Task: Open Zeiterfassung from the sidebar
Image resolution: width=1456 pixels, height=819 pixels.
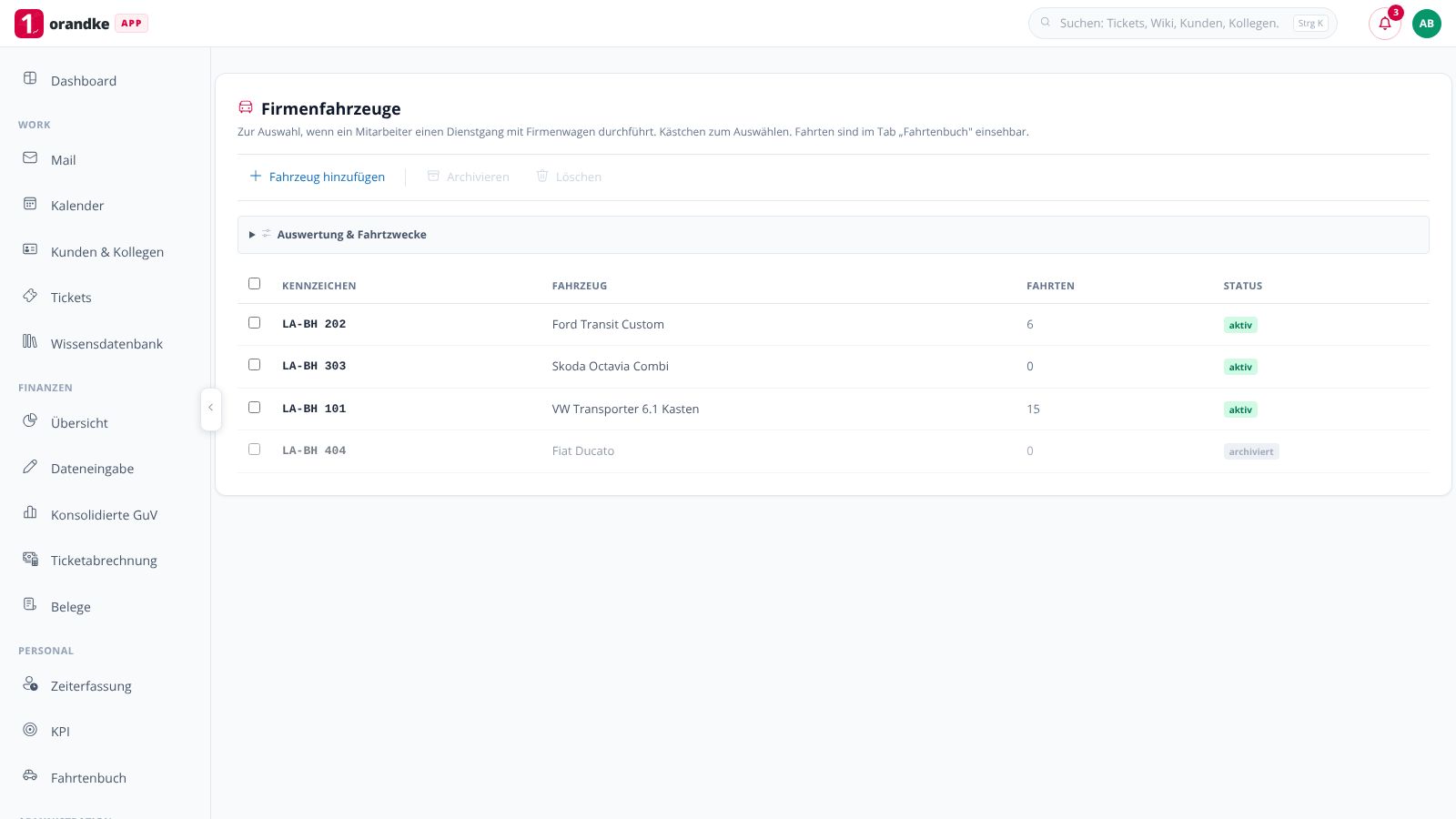Action: tap(105, 685)
